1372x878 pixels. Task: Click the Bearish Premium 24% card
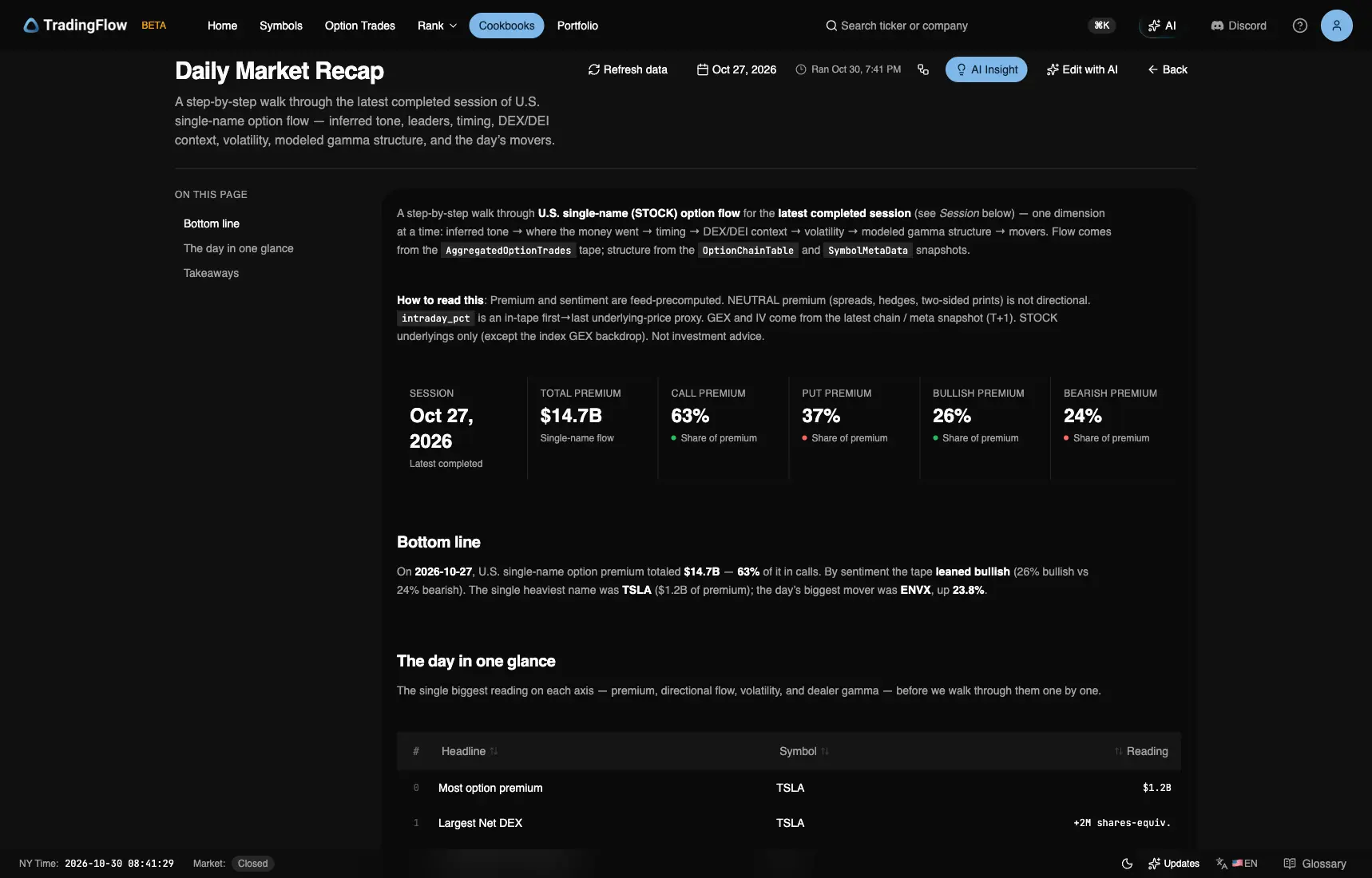tap(1116, 428)
